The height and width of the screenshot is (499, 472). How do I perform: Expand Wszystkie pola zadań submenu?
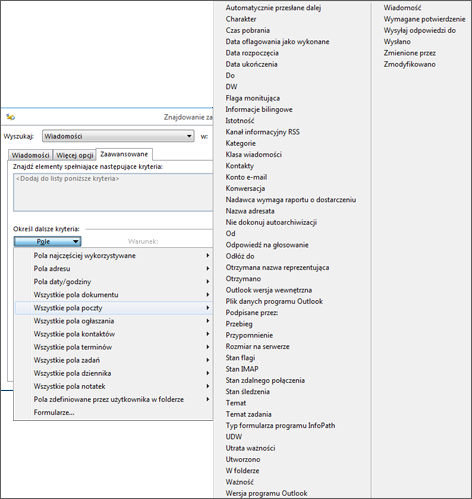tap(114, 360)
